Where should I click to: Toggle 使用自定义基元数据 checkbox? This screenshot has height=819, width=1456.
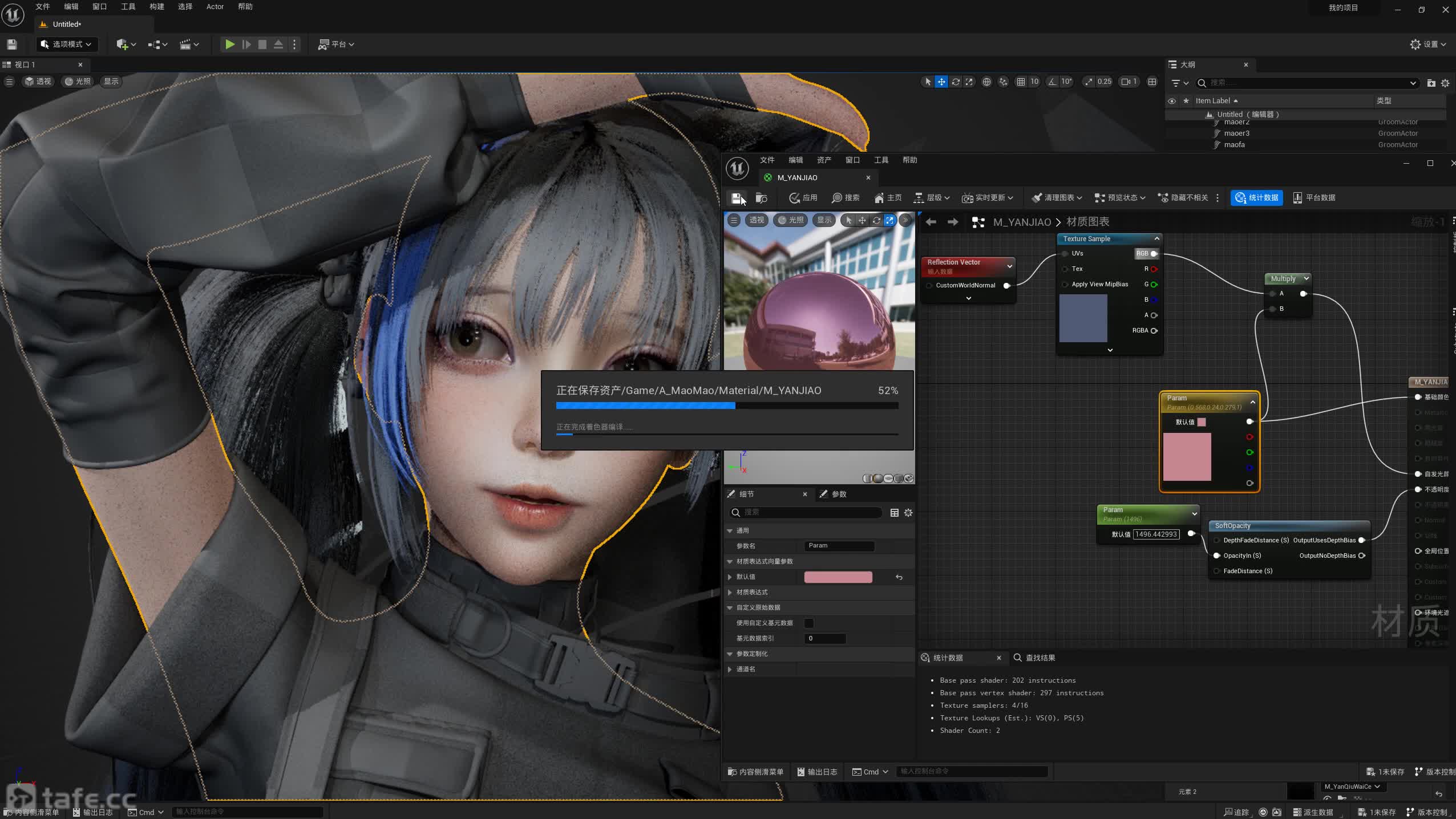pyautogui.click(x=808, y=623)
